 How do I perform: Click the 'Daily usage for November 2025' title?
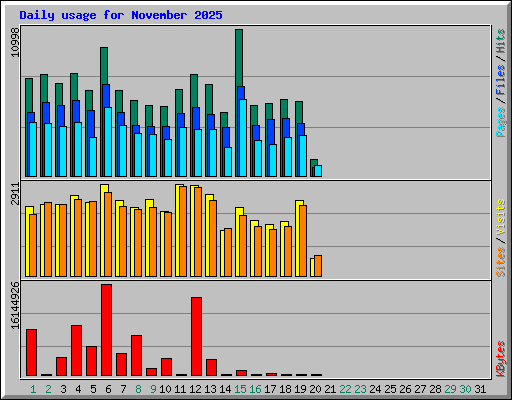121,15
